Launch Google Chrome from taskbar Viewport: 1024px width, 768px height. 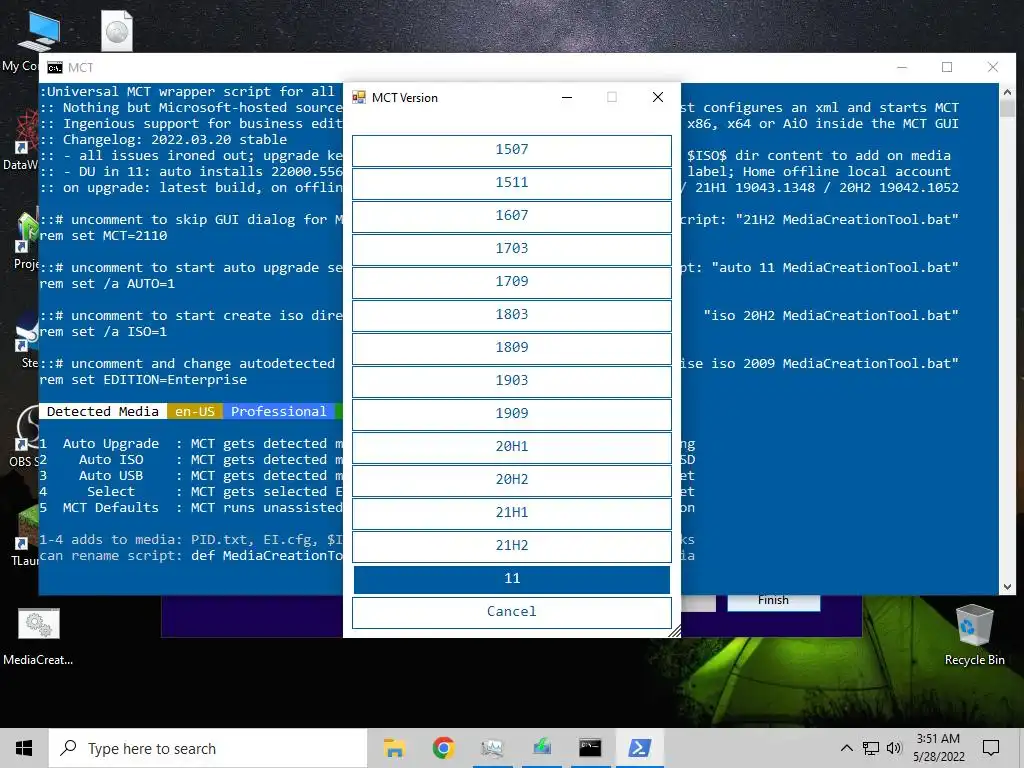443,748
